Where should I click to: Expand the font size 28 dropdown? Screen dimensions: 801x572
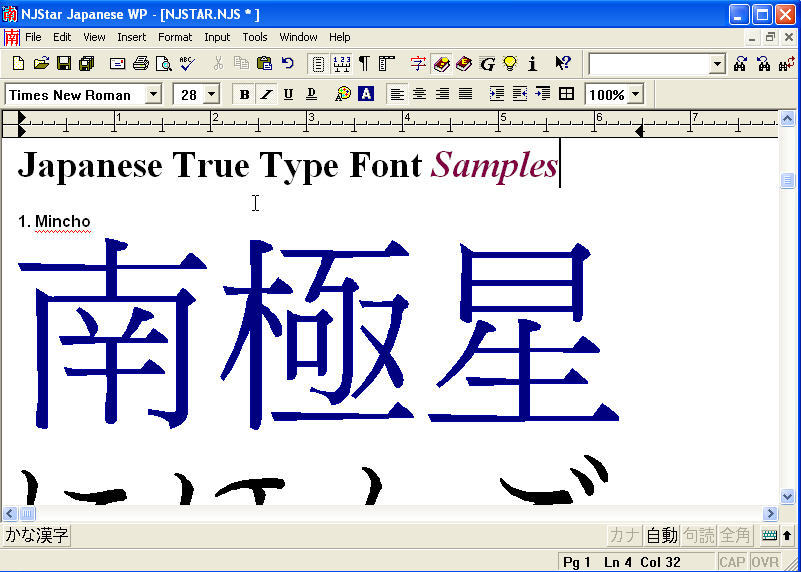pyautogui.click(x=211, y=94)
